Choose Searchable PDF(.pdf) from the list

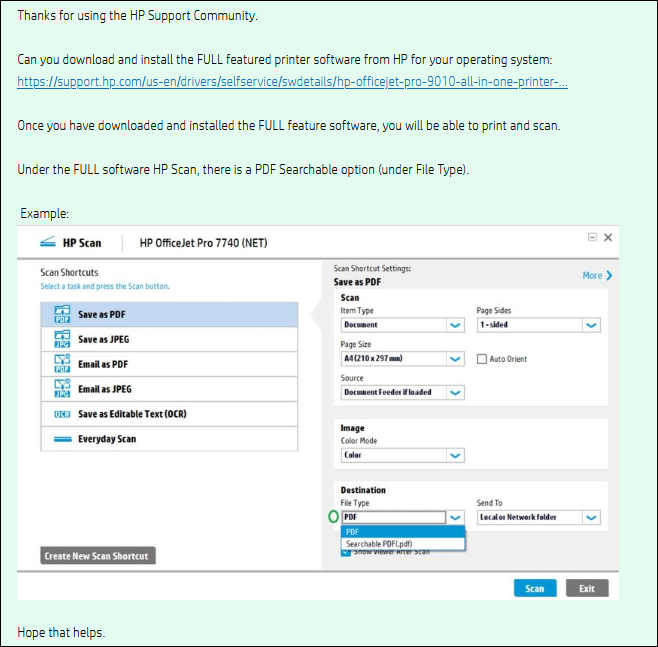pyautogui.click(x=386, y=544)
